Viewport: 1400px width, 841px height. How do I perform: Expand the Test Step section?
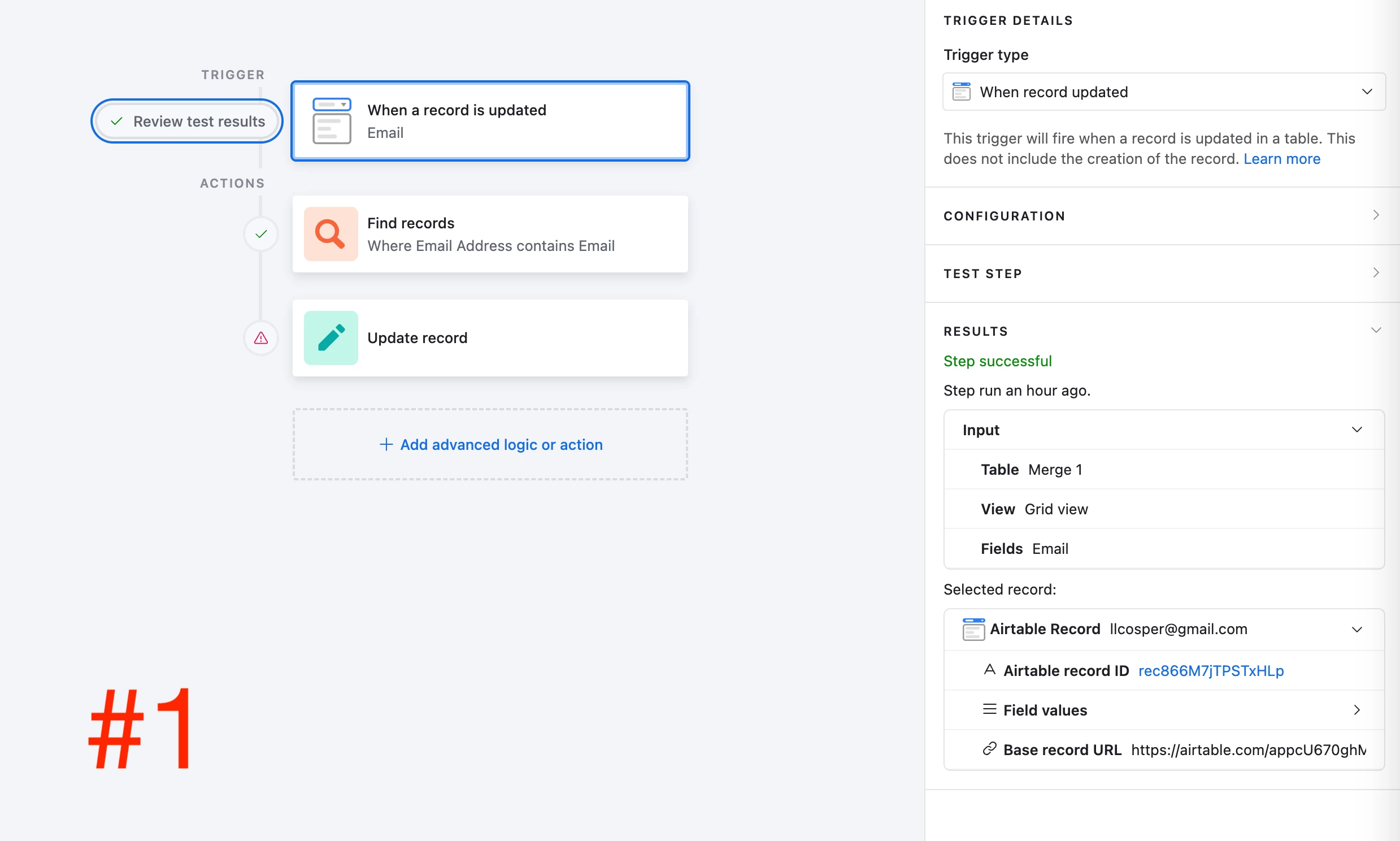point(1376,273)
